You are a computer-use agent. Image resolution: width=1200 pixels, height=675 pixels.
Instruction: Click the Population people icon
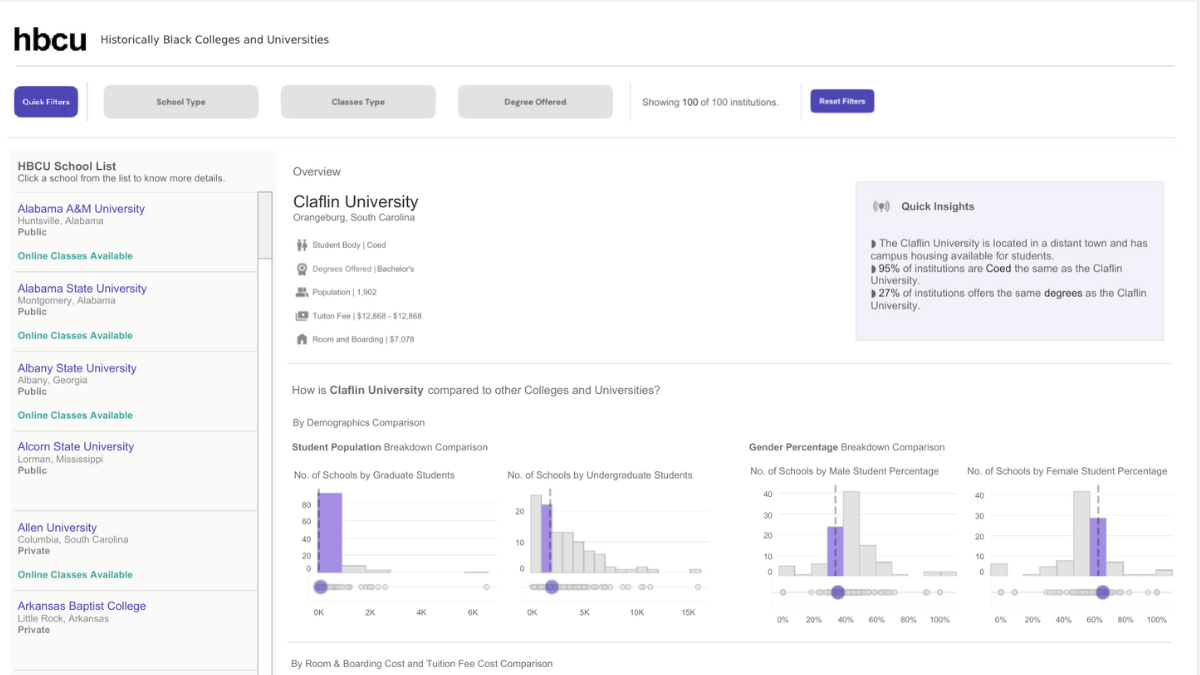pos(300,292)
